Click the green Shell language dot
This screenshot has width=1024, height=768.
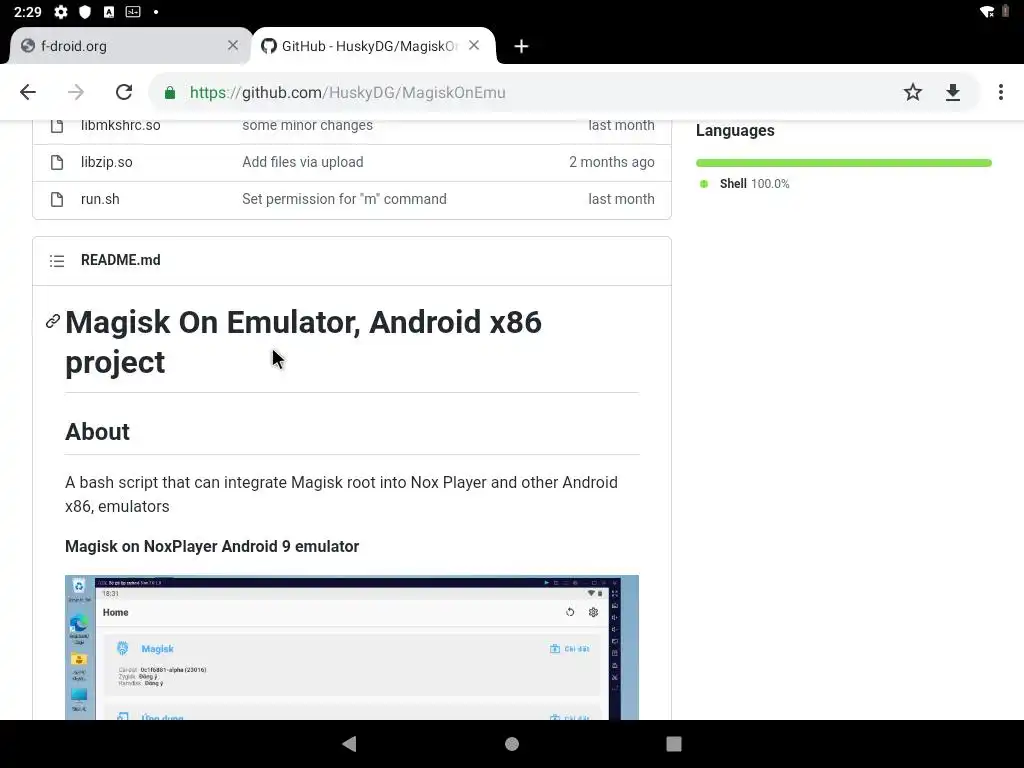(x=704, y=184)
